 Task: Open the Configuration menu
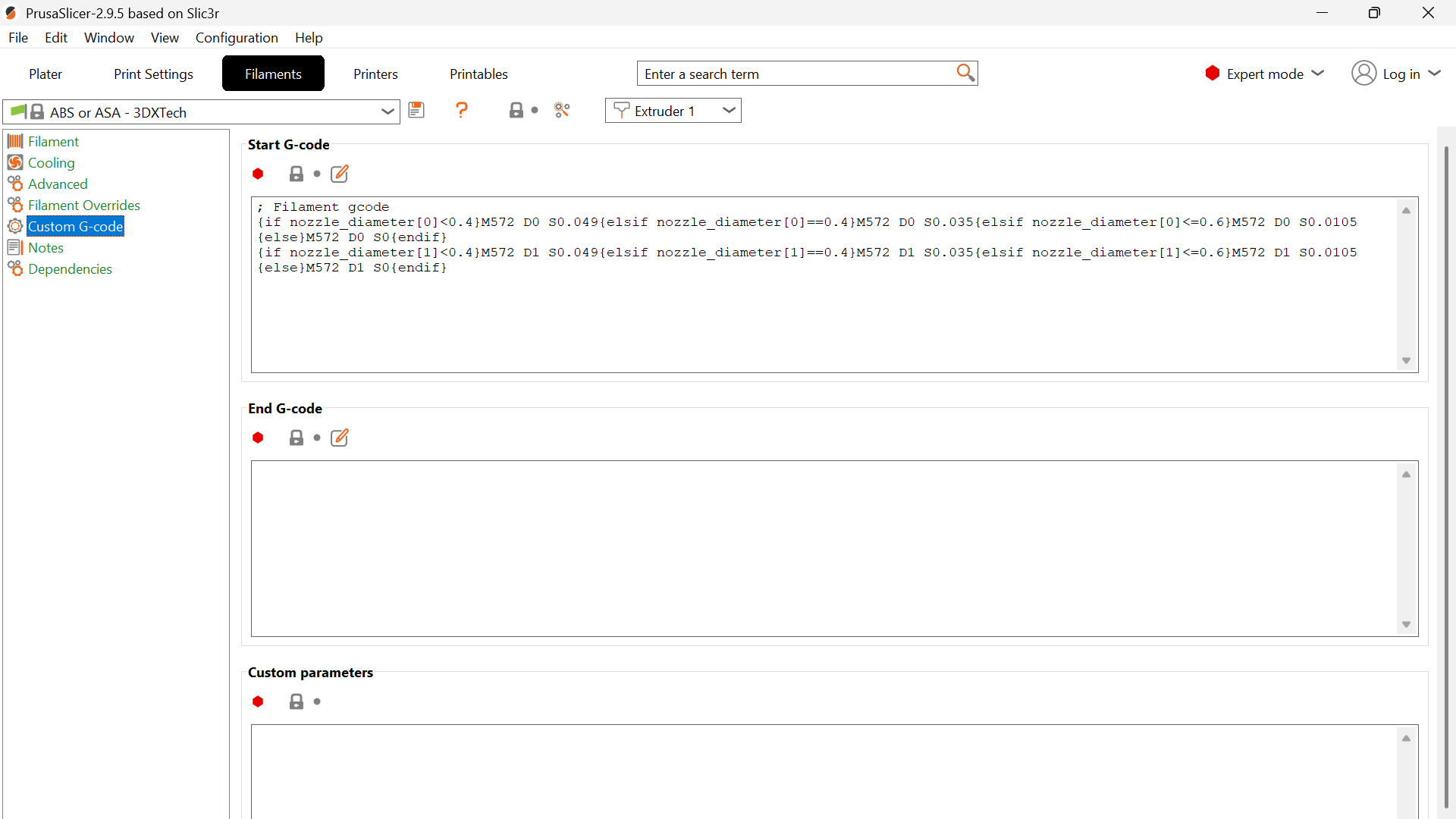237,37
